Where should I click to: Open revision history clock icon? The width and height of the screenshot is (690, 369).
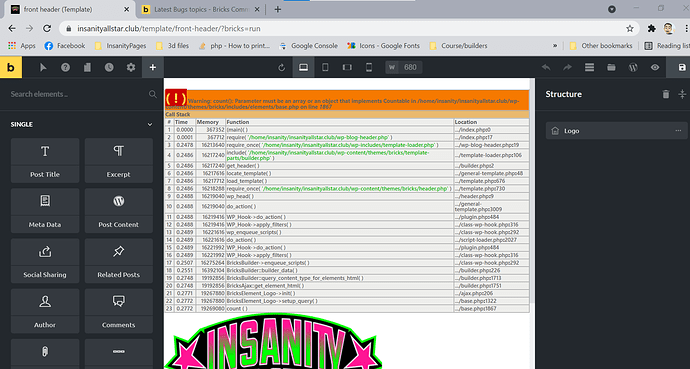109,67
